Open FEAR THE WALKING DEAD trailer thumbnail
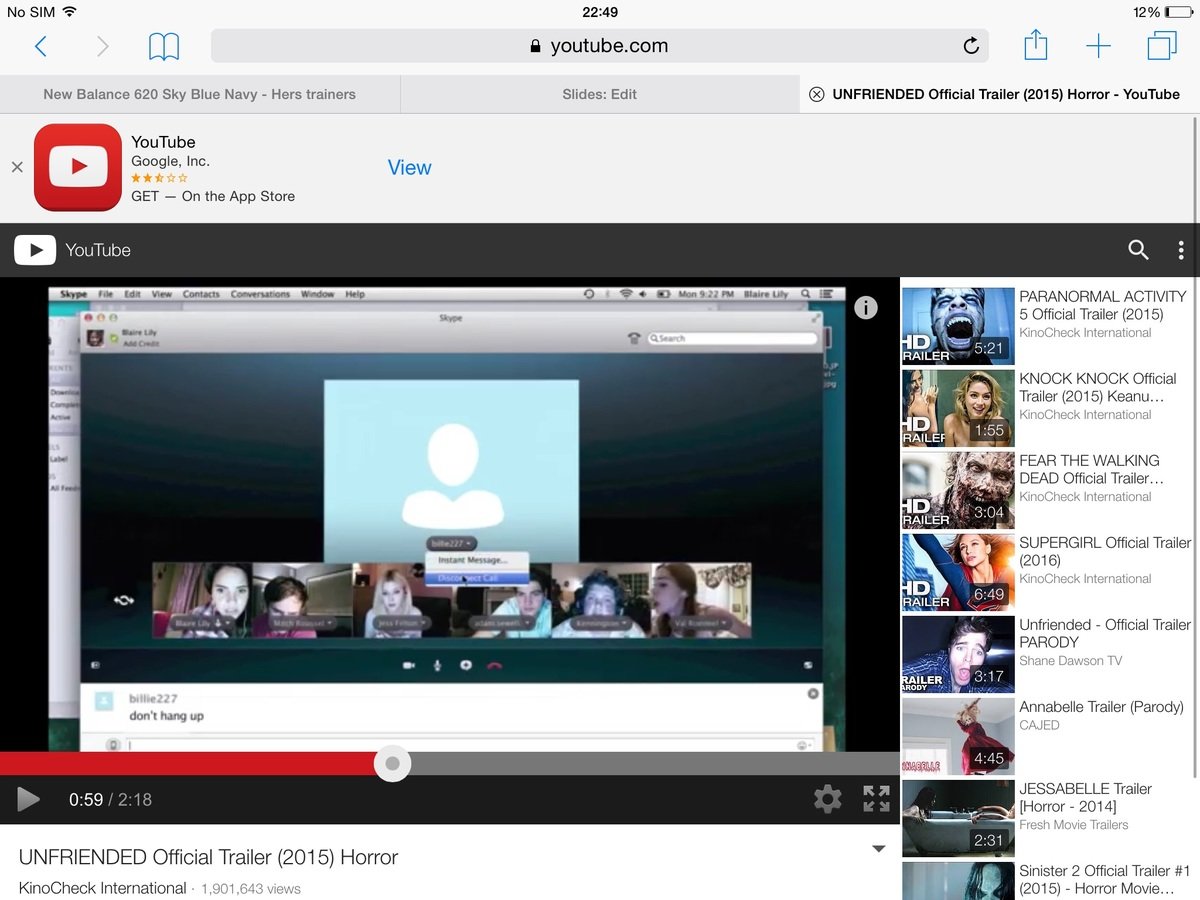The image size is (1200, 900). (958, 490)
